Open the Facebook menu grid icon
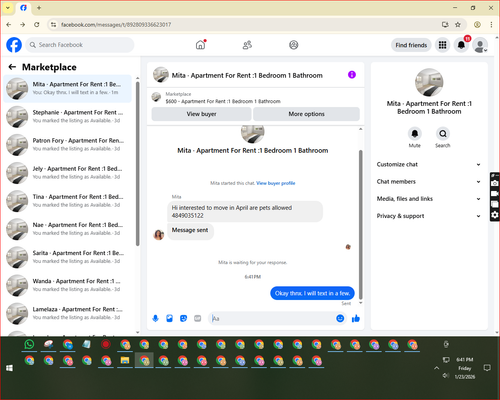 (442, 45)
